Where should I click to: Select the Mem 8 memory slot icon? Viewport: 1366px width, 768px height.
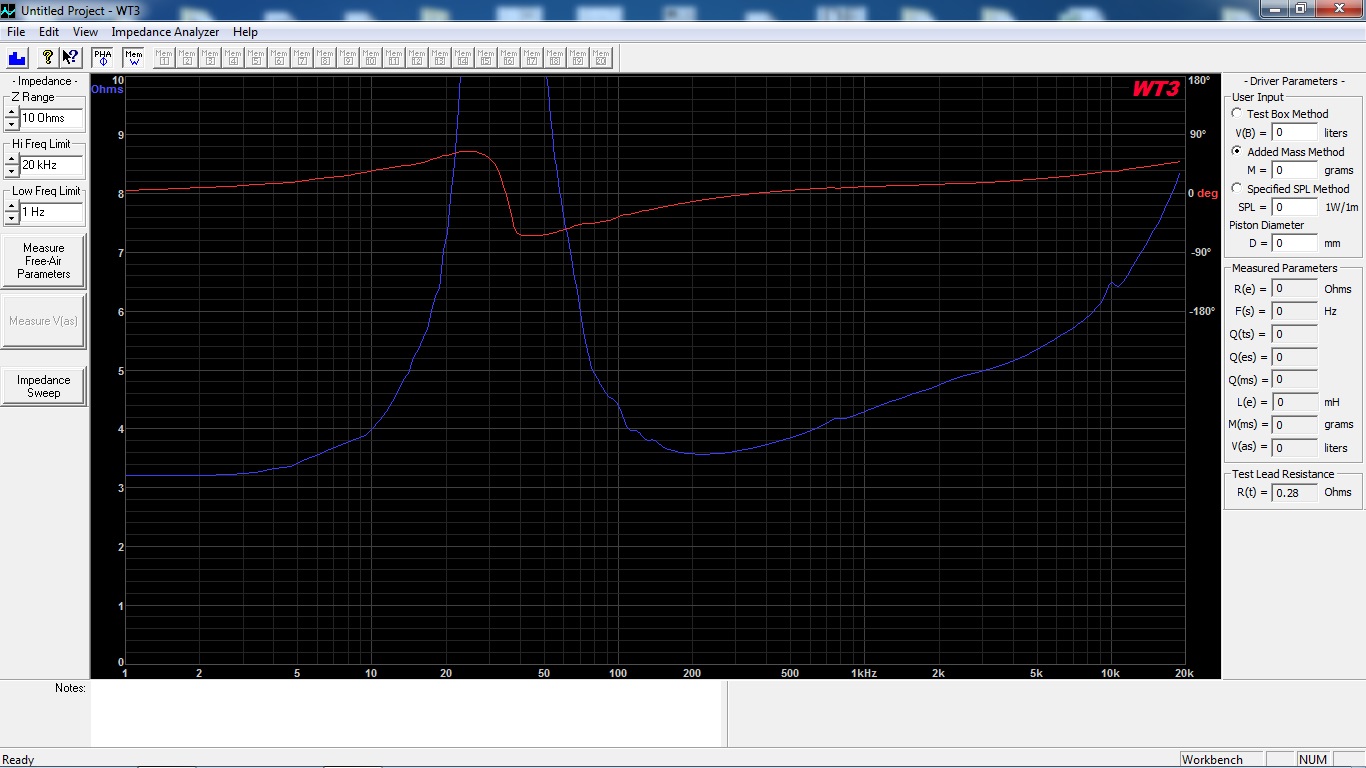point(325,58)
